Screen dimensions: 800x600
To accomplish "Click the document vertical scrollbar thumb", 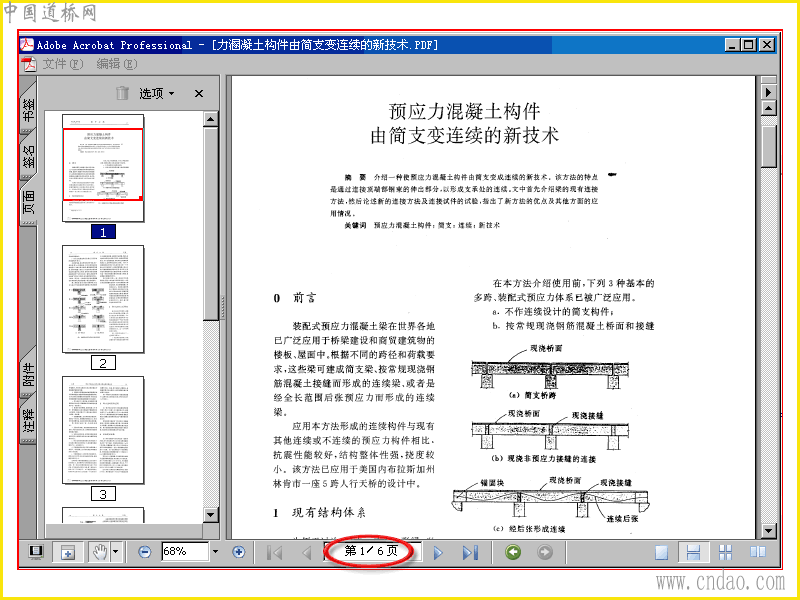I will tap(768, 144).
